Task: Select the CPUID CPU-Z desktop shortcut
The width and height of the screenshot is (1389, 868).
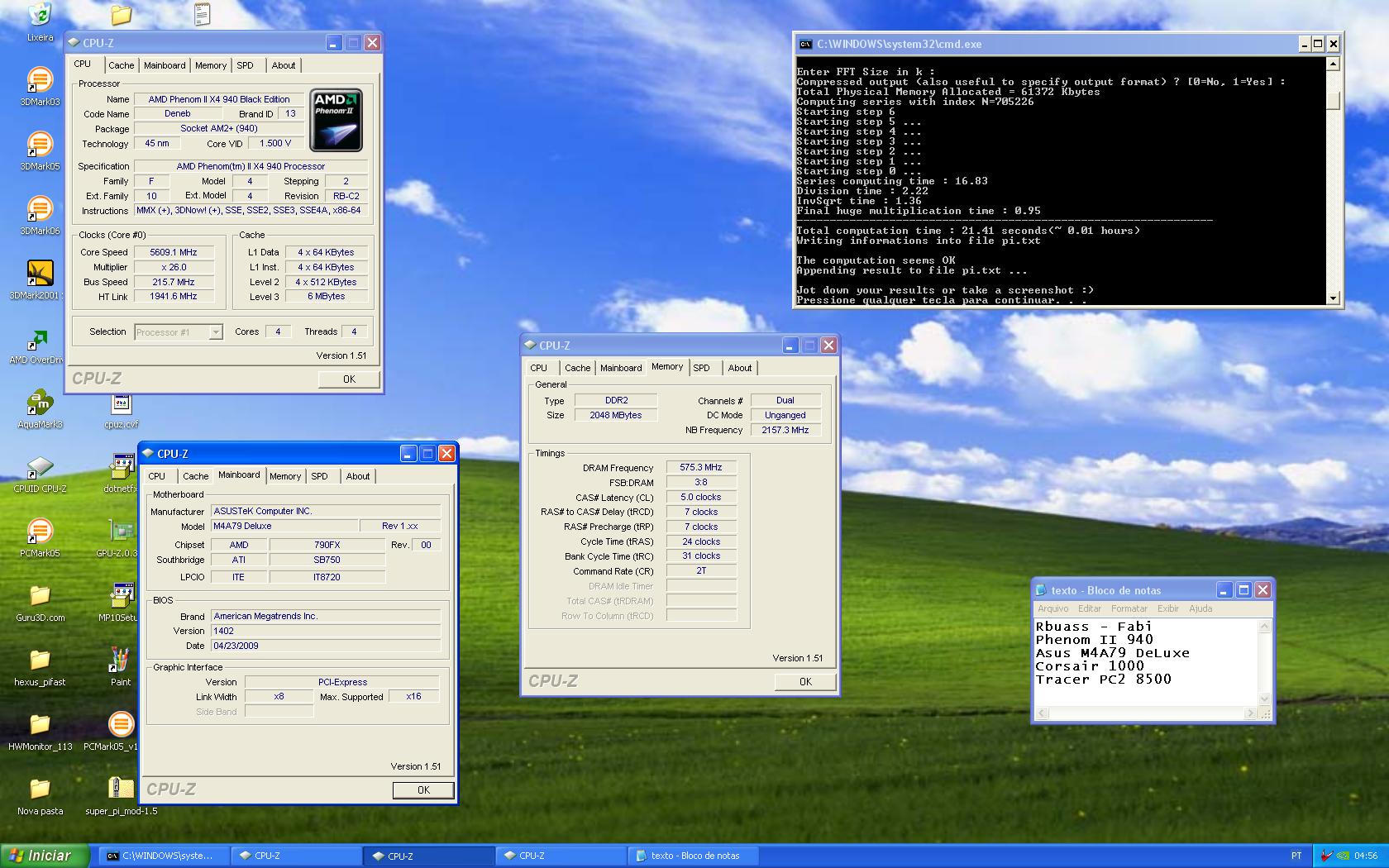Action: (40, 473)
